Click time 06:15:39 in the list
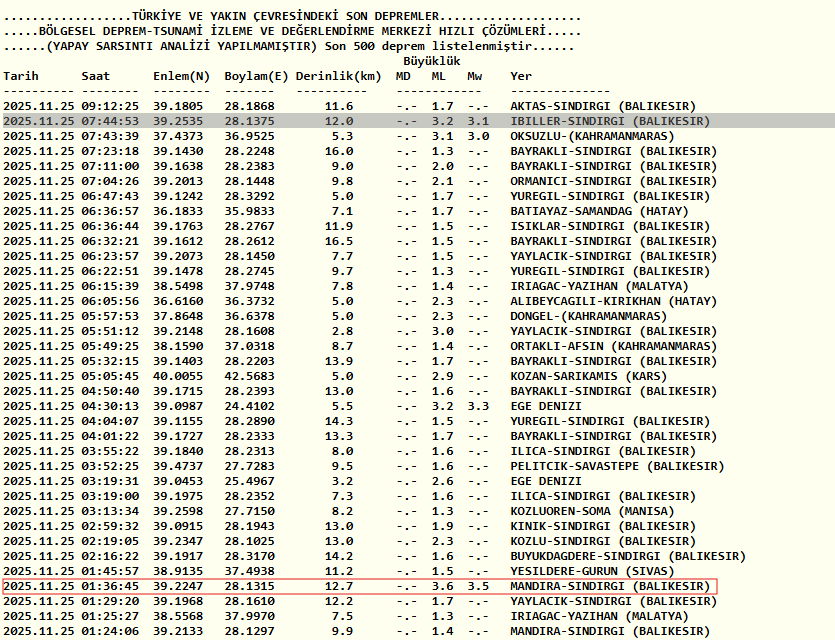The image size is (835, 640). pos(110,286)
